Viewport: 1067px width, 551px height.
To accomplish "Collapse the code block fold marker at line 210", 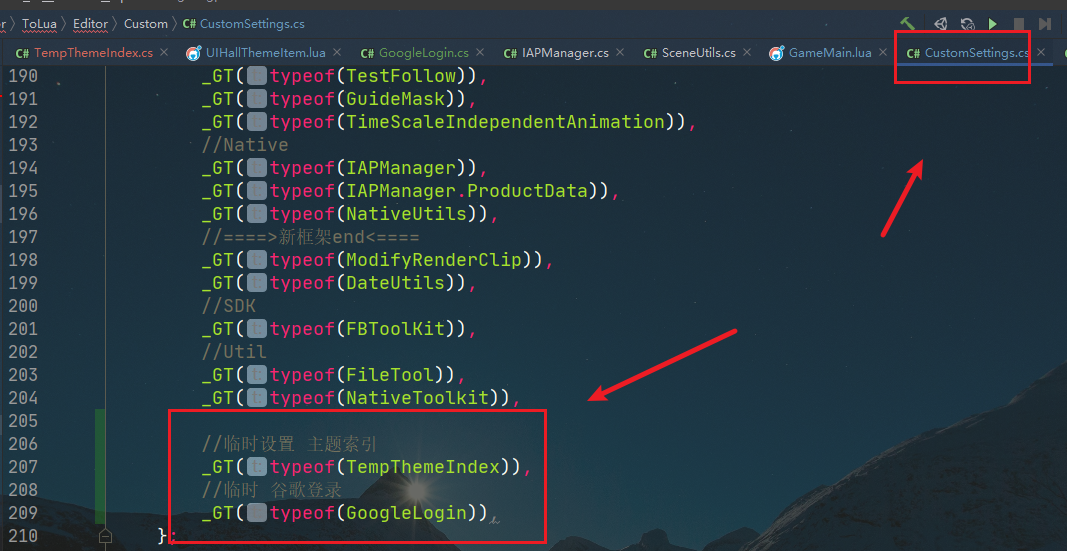I will 105,536.
